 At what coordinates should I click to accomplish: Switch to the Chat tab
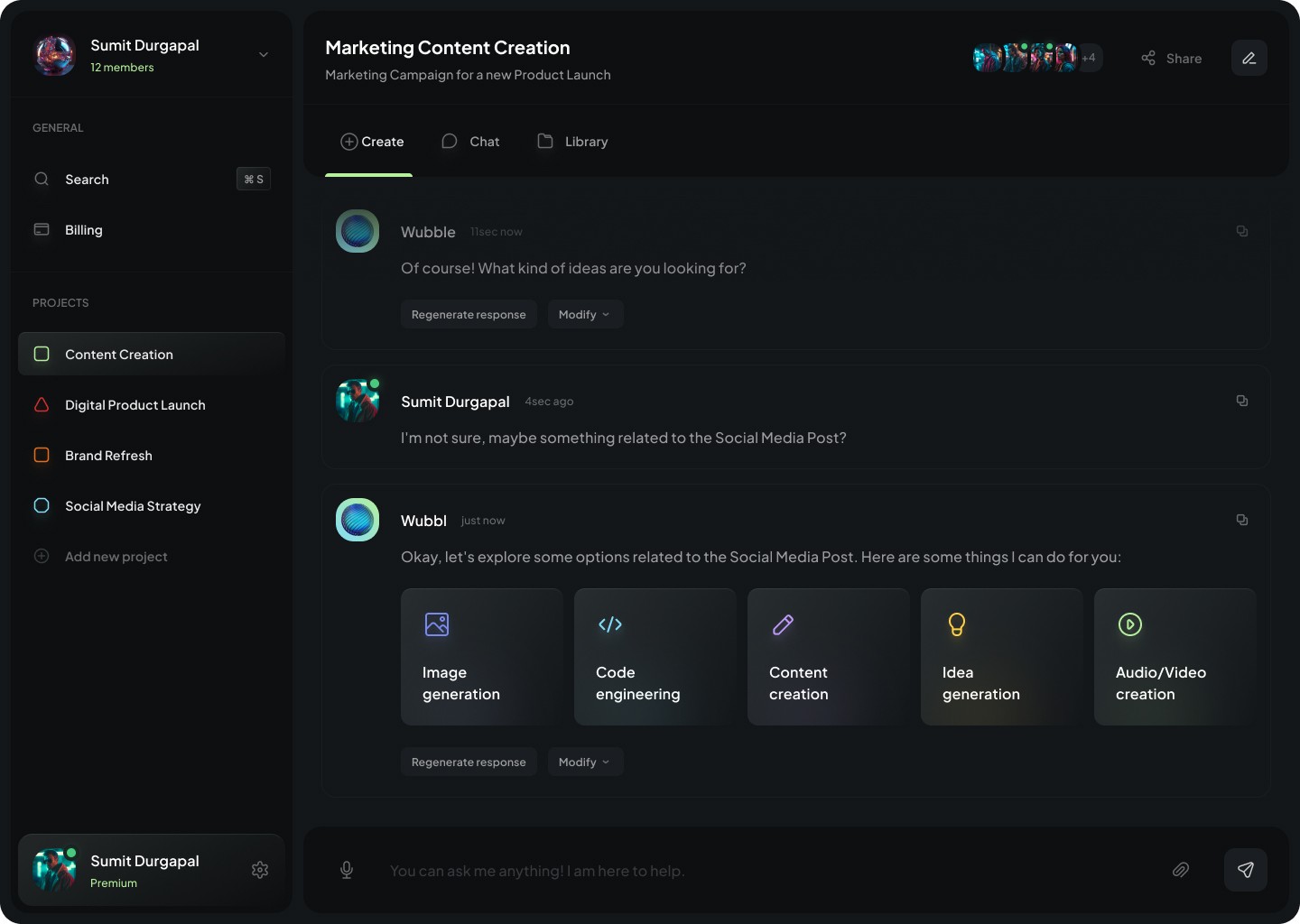[470, 142]
